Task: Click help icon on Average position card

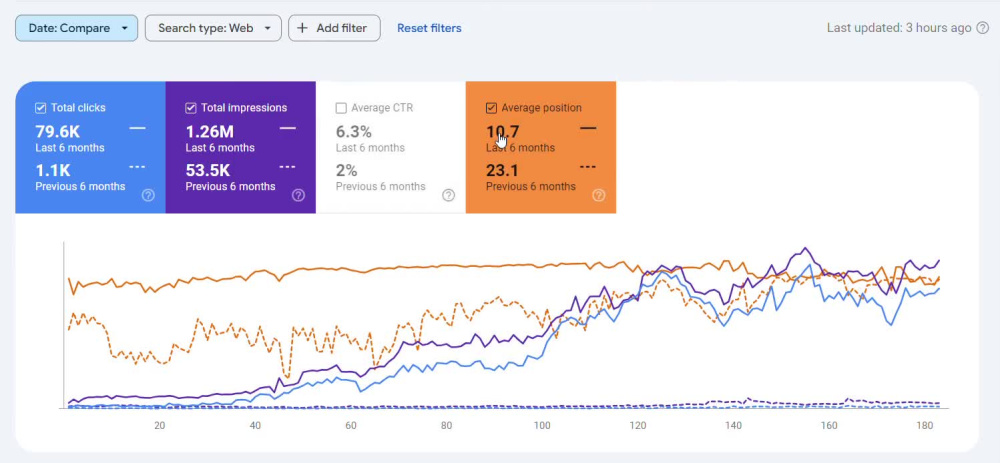Action: coord(599,195)
